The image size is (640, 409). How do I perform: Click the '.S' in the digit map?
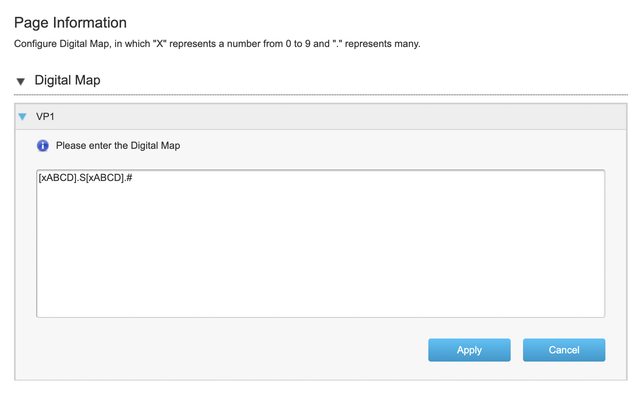pyautogui.click(x=82, y=180)
